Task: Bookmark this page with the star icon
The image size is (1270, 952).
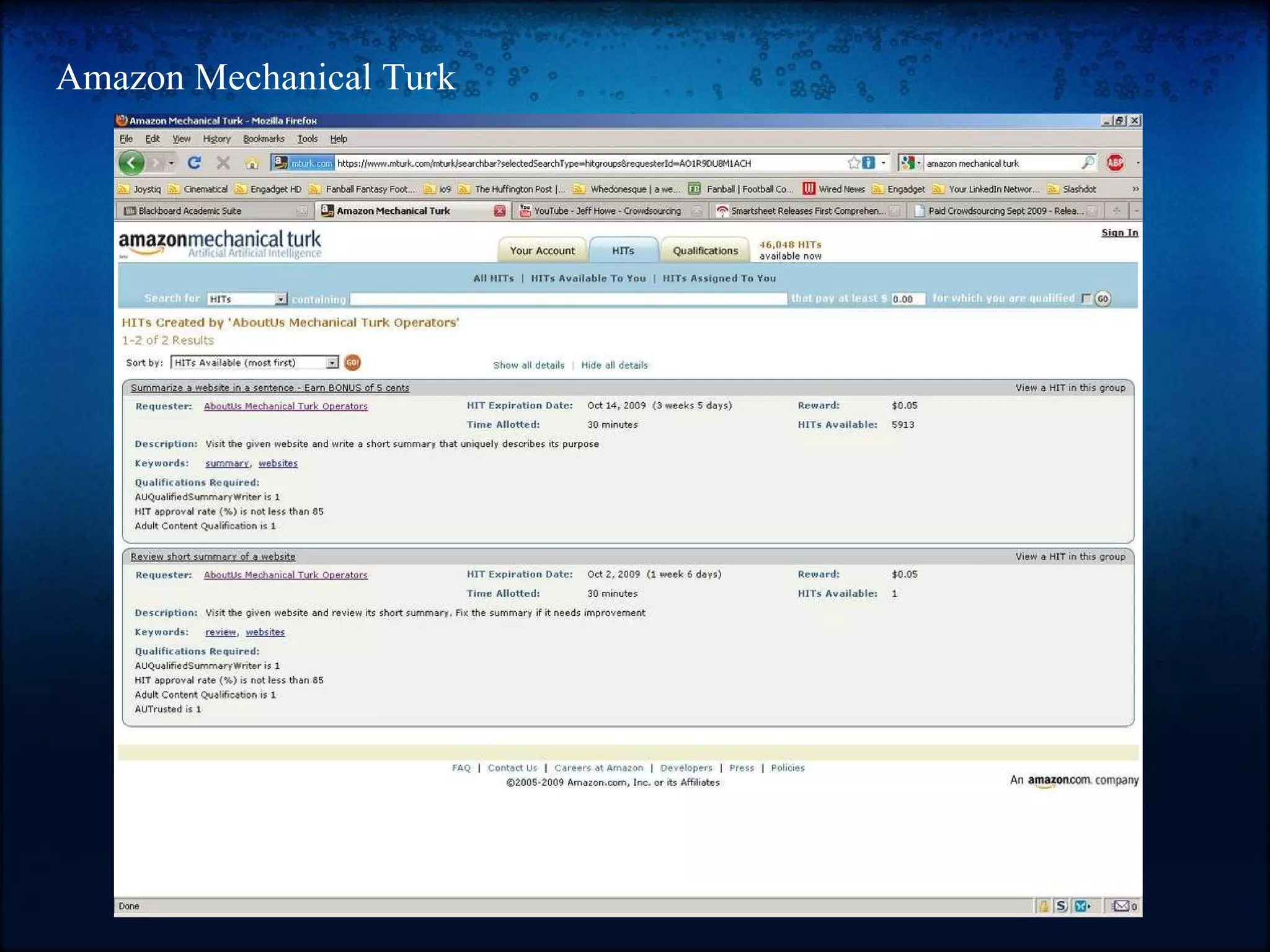Action: tap(853, 162)
